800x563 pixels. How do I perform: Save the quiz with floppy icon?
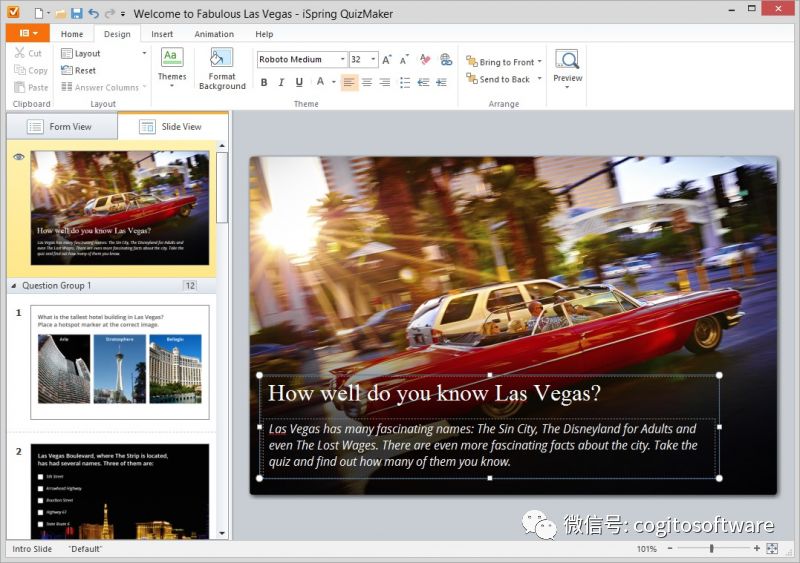click(x=77, y=13)
